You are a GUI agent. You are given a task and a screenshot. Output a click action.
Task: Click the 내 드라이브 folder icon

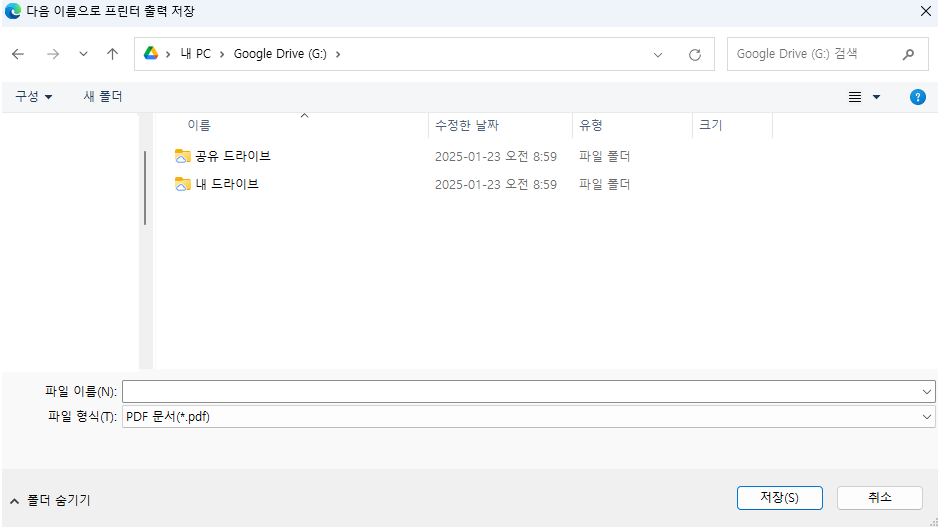coord(182,184)
